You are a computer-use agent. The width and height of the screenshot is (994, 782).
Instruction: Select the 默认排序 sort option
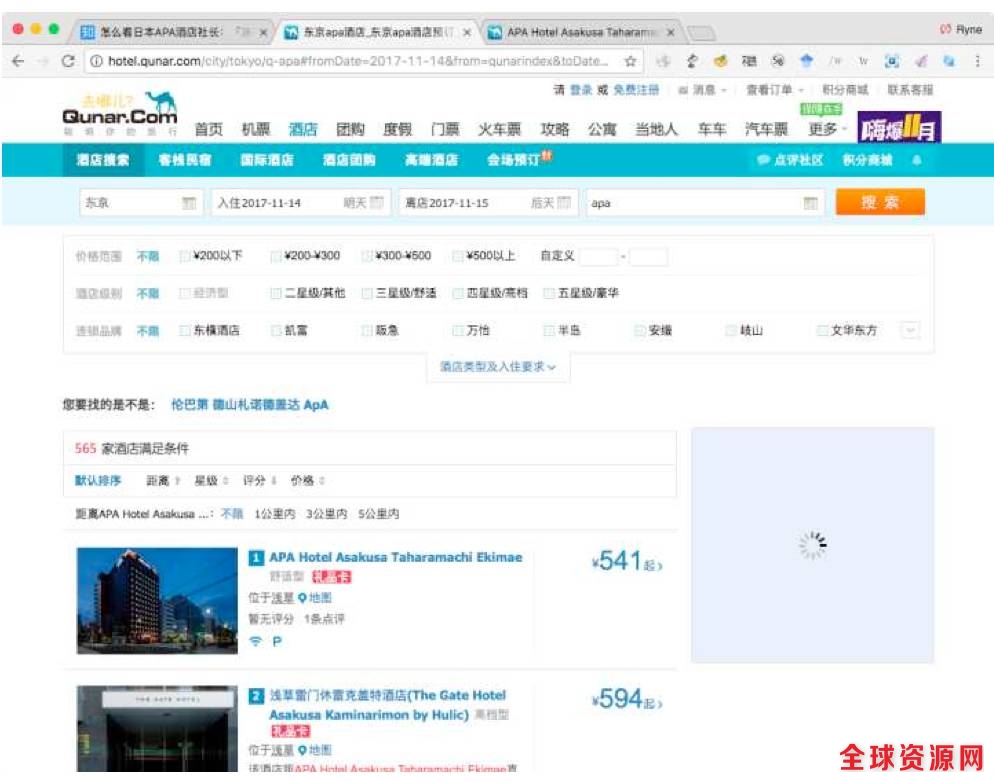98,481
